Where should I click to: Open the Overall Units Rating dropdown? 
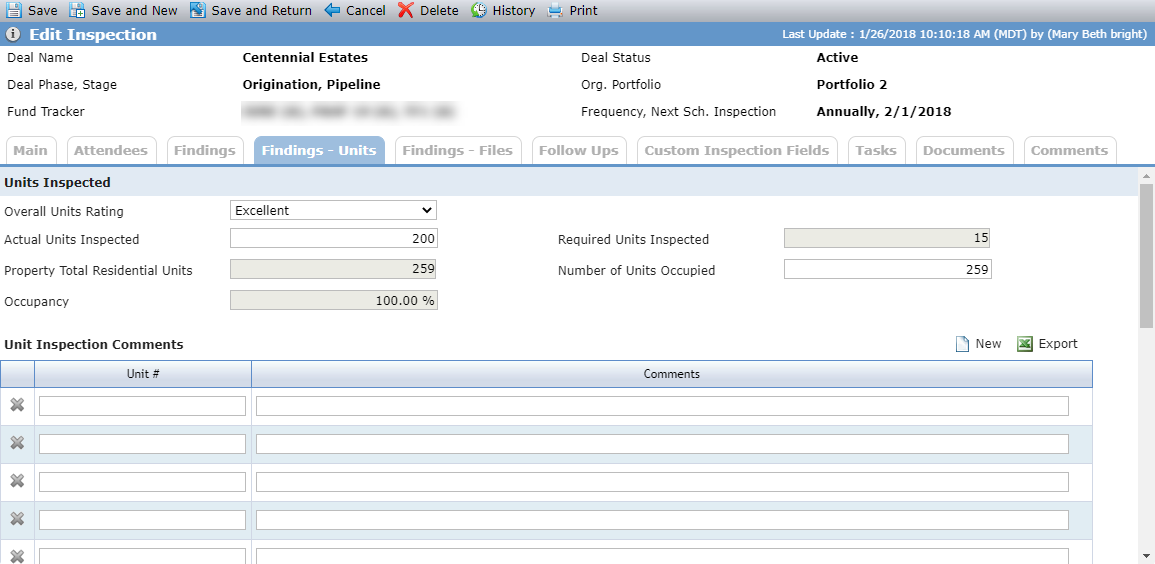pos(334,211)
